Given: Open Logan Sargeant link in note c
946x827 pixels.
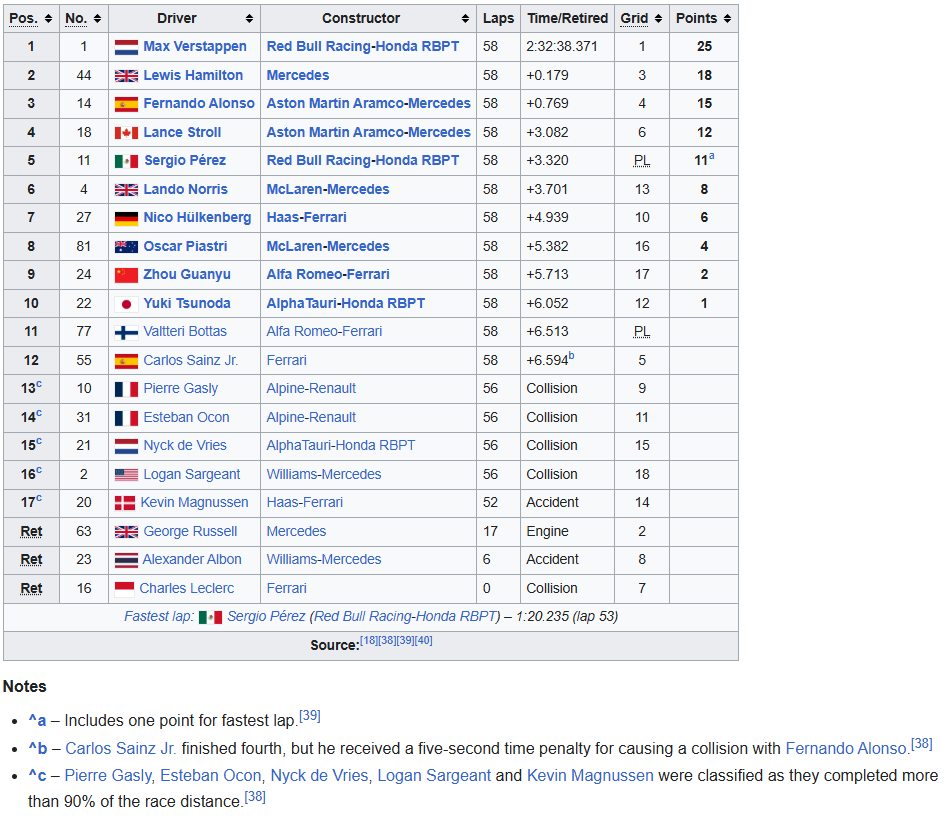Looking at the screenshot, I should pyautogui.click(x=434, y=776).
